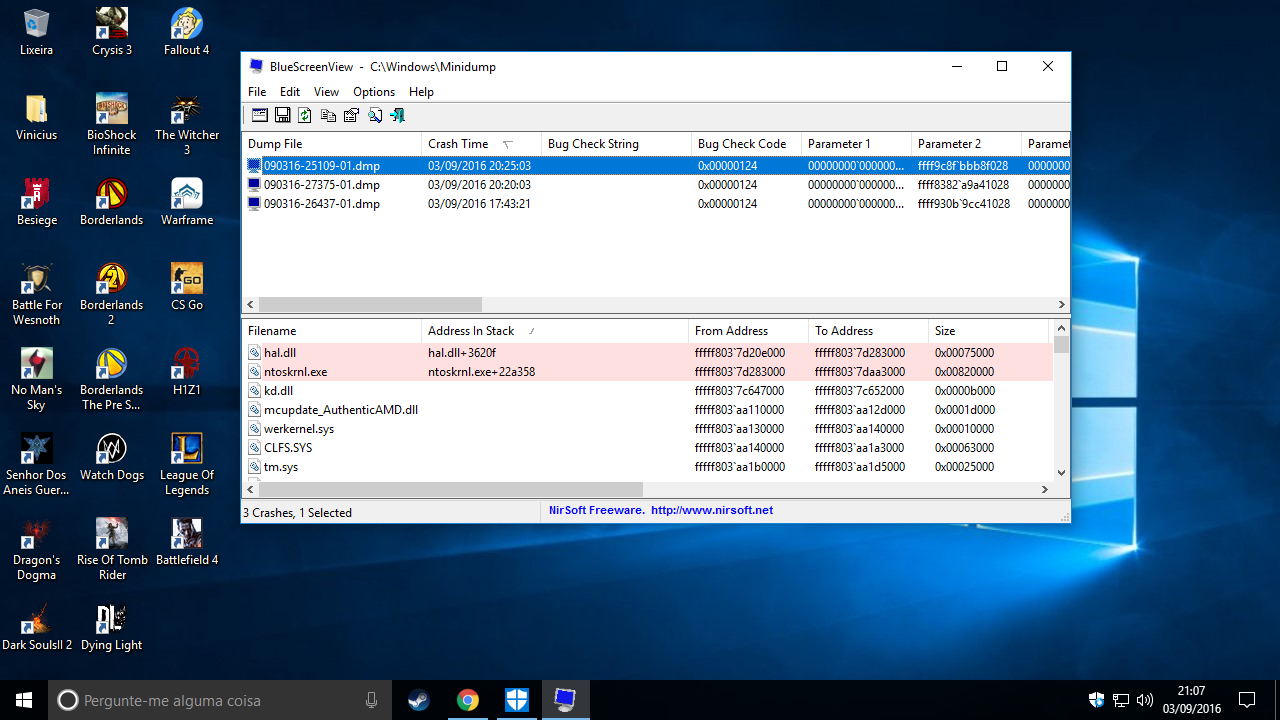Screen dimensions: 1280x720
Task: Click the To Address column header
Action: (868, 331)
